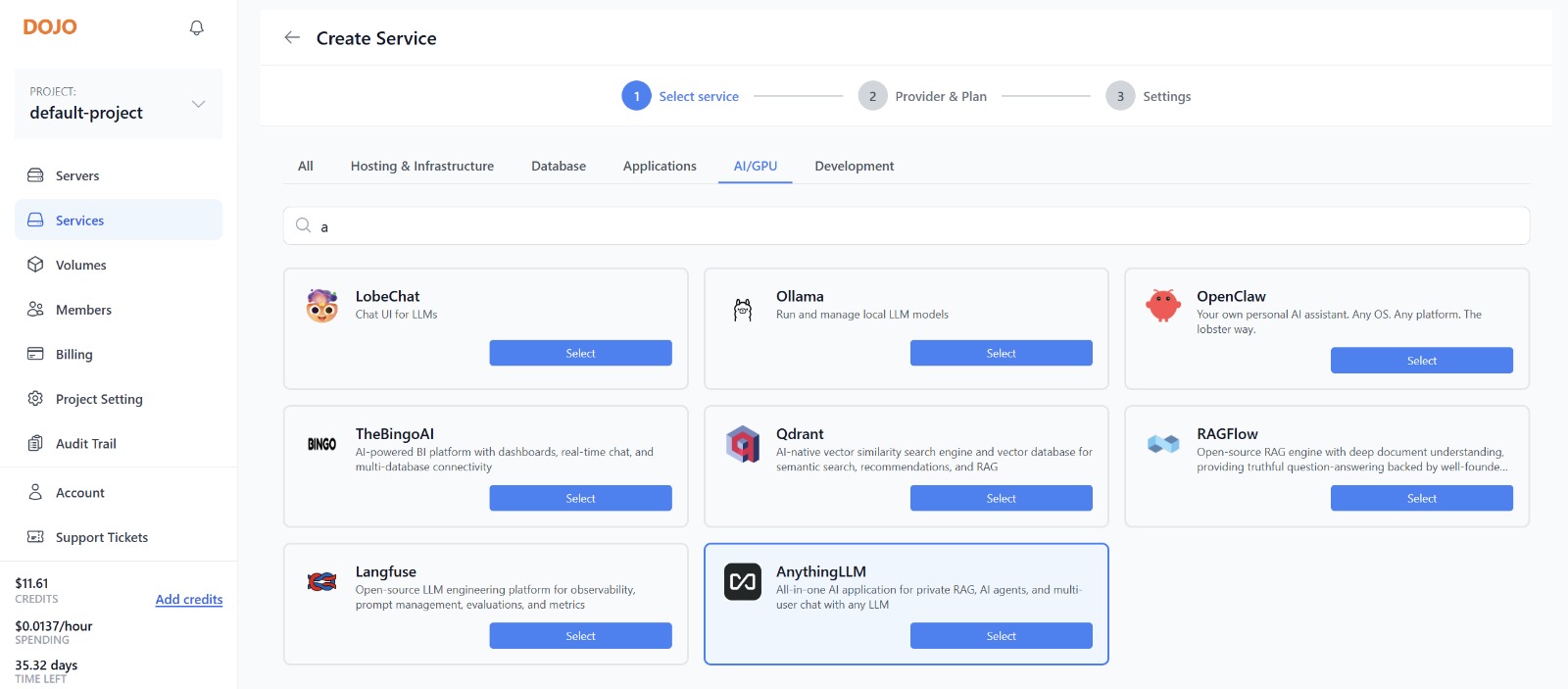The height and width of the screenshot is (689, 1568).
Task: Switch to the Database tab
Action: [x=559, y=166]
